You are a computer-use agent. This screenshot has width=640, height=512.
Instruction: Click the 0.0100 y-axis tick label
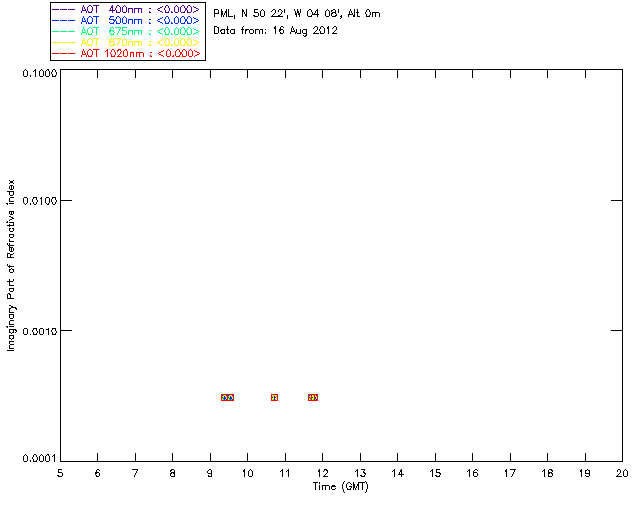click(40, 201)
